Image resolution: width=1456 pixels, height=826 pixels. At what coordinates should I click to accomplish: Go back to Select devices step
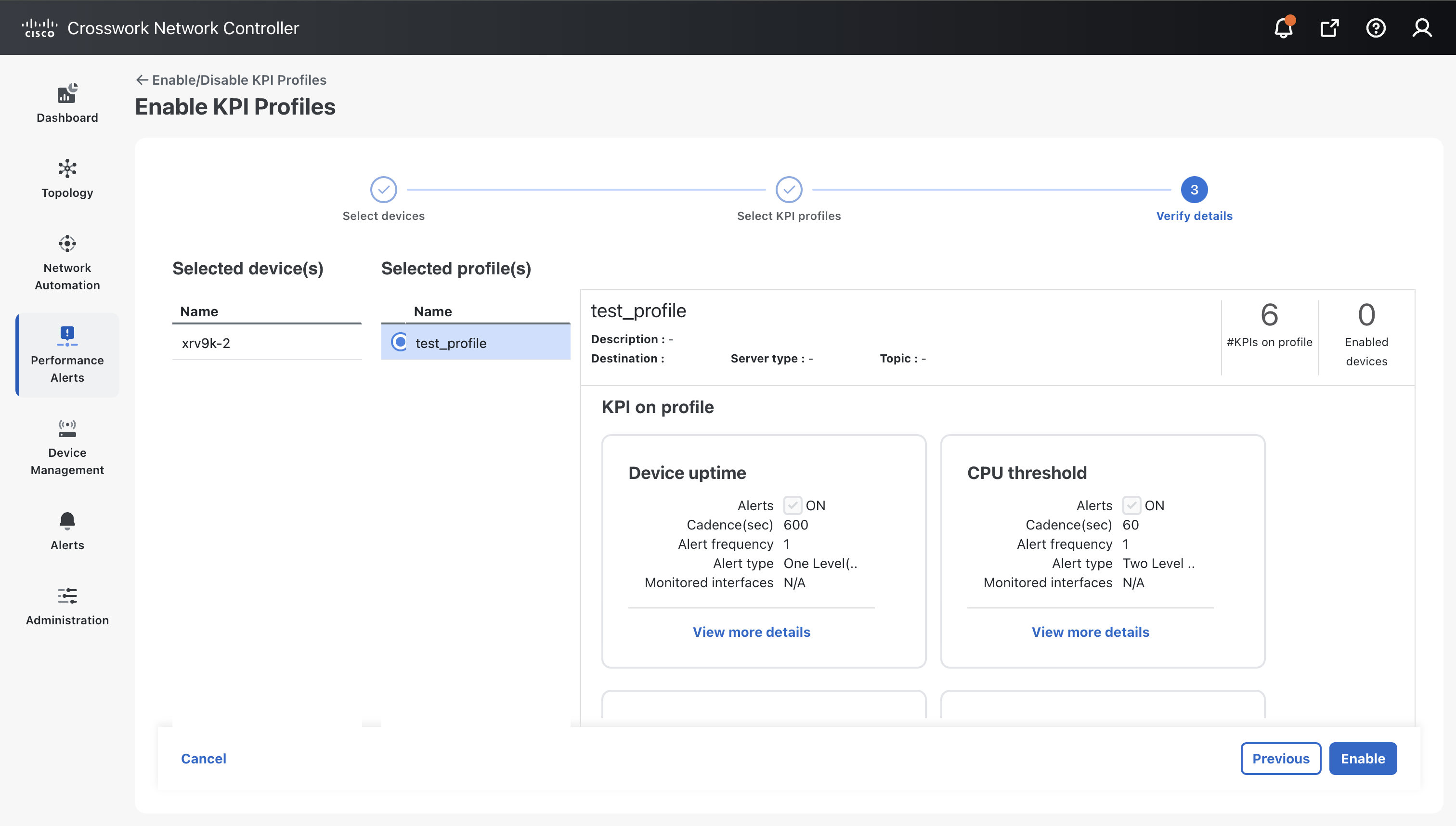click(384, 190)
